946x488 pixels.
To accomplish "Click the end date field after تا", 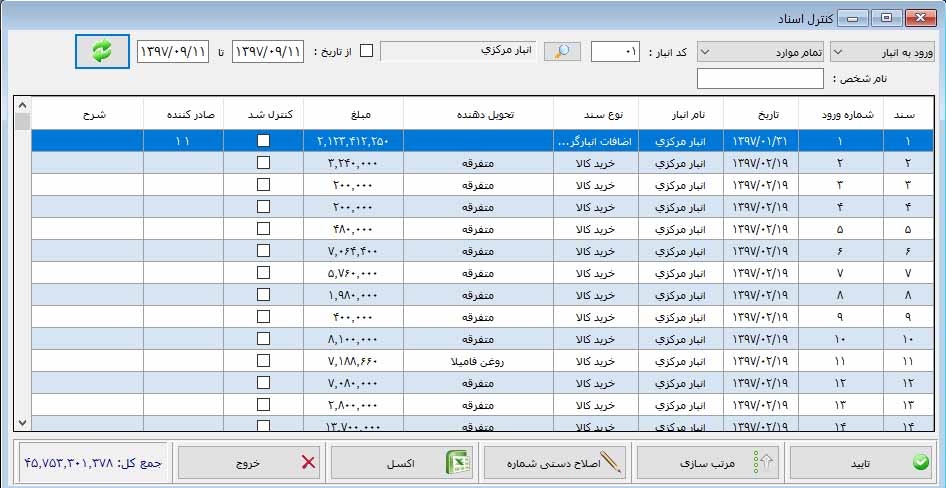I will coord(173,52).
